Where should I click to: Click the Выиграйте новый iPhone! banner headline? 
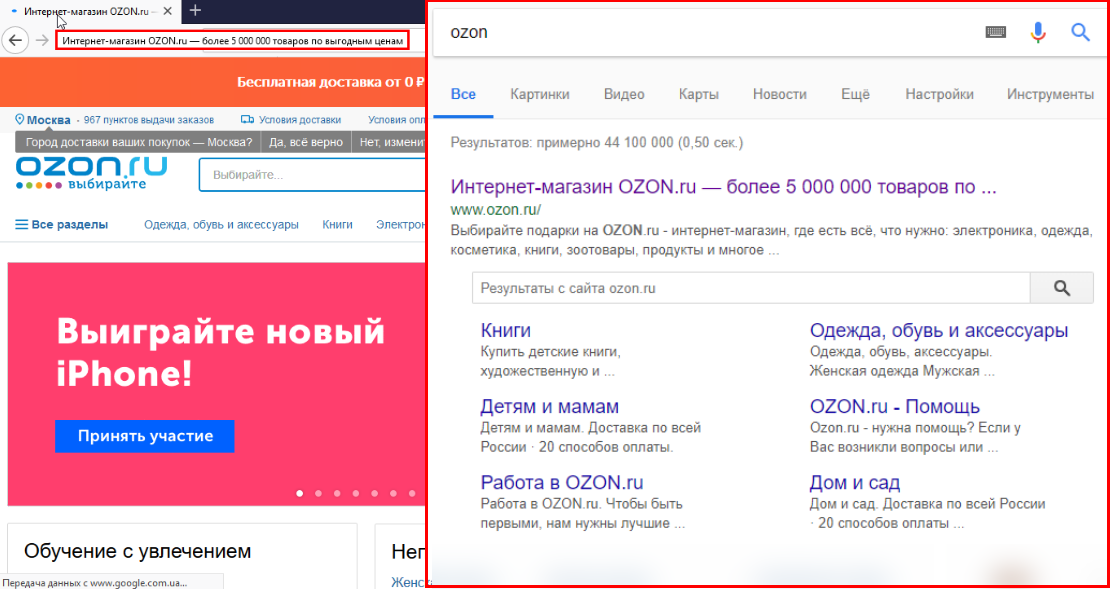pyautogui.click(x=220, y=352)
